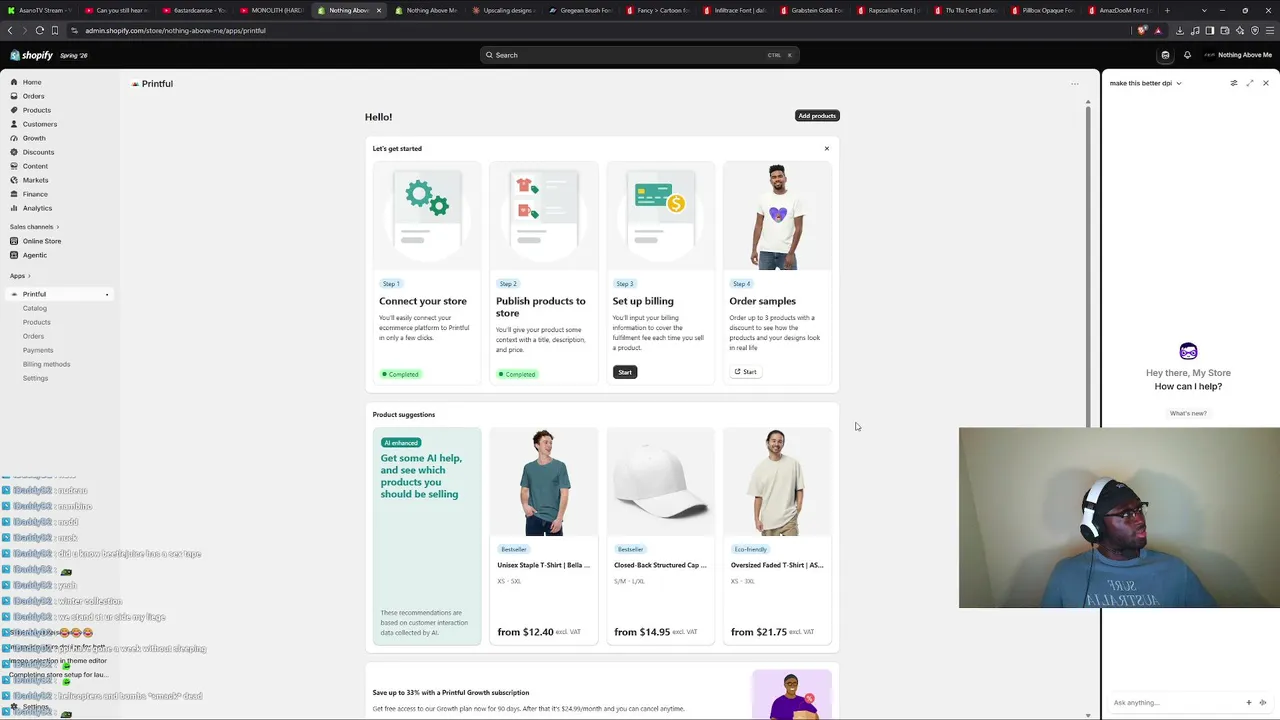Screen dimensions: 1280x720
Task: Click the browser address bar URL
Action: click(175, 30)
